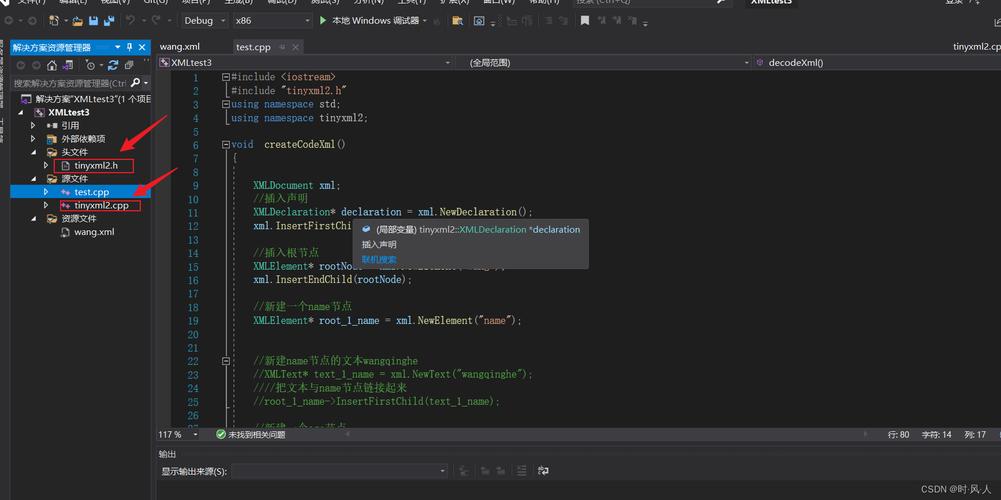Click the pending changes filter clock icon
1001x500 pixels.
(90, 65)
